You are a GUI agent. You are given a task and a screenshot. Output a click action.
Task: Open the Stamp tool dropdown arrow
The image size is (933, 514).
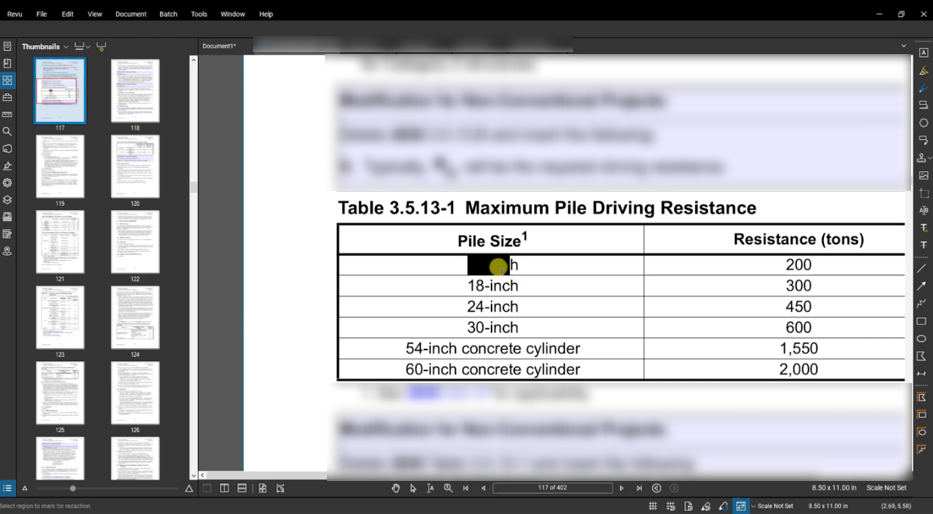[x=930, y=158]
